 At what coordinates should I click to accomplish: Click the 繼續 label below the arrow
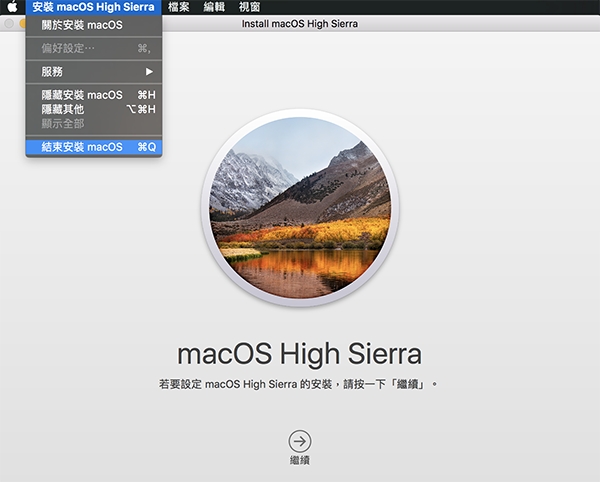click(x=300, y=460)
